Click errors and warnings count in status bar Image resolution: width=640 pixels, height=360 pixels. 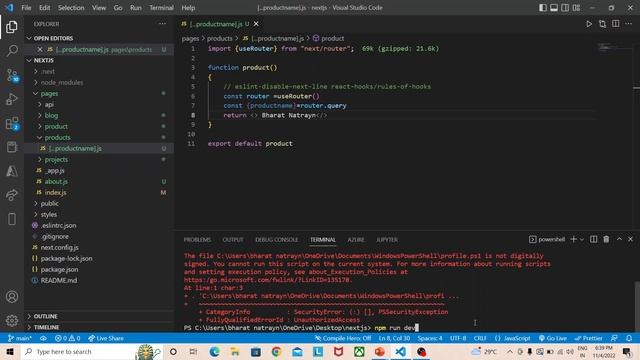click(67, 338)
